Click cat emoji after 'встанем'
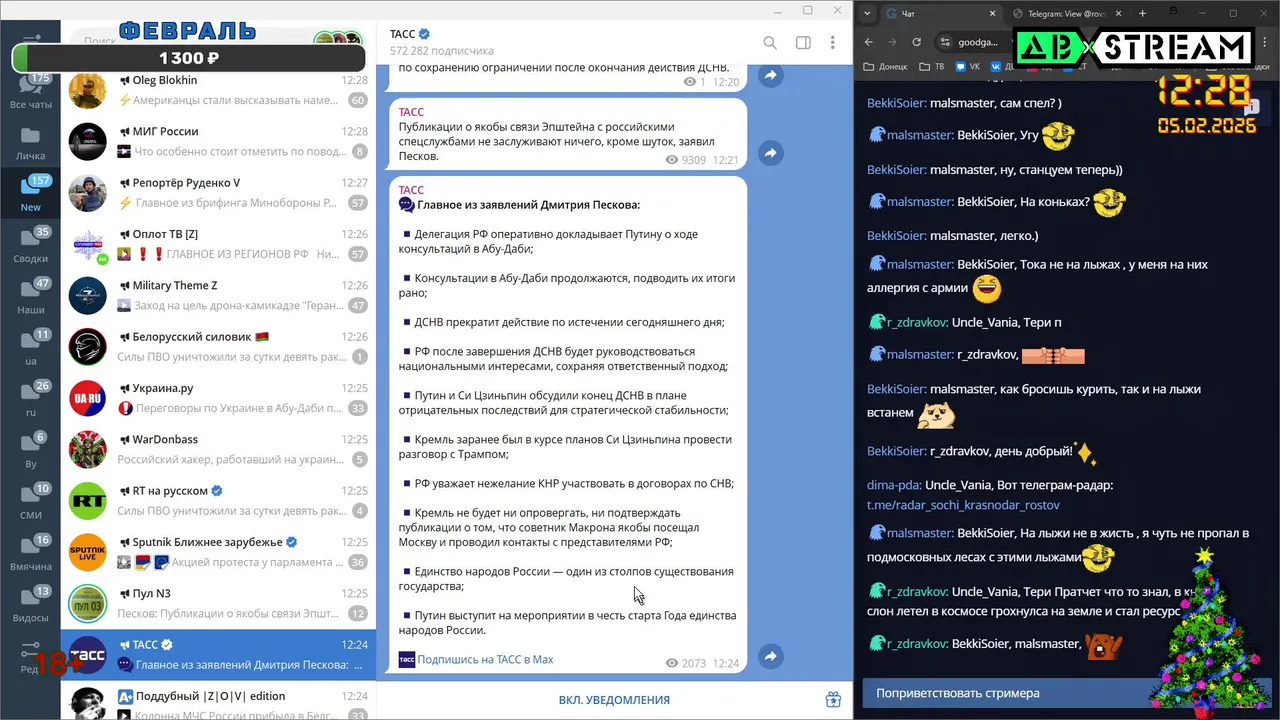1280x720 pixels. click(935, 414)
